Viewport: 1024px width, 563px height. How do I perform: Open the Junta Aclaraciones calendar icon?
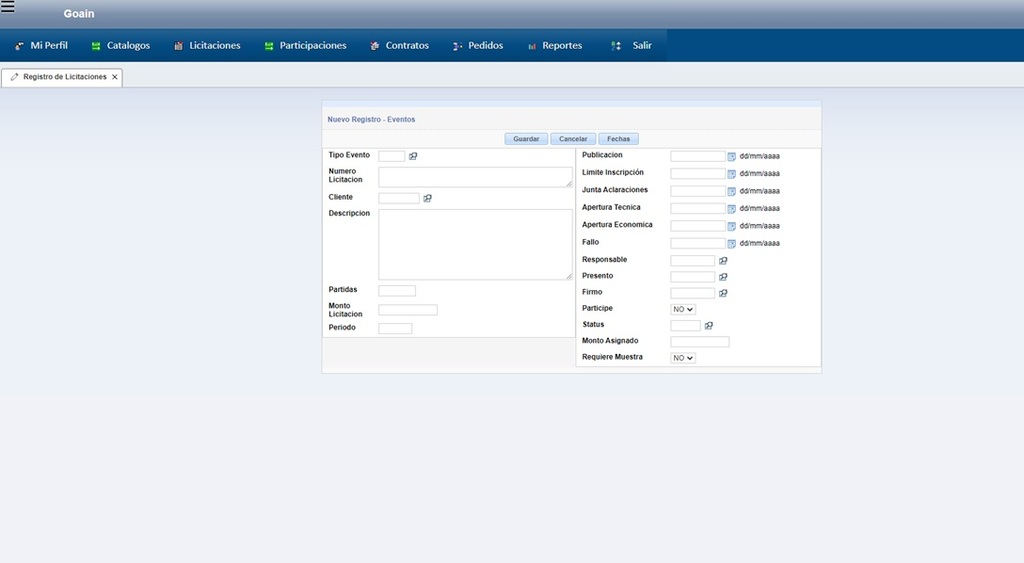731,191
